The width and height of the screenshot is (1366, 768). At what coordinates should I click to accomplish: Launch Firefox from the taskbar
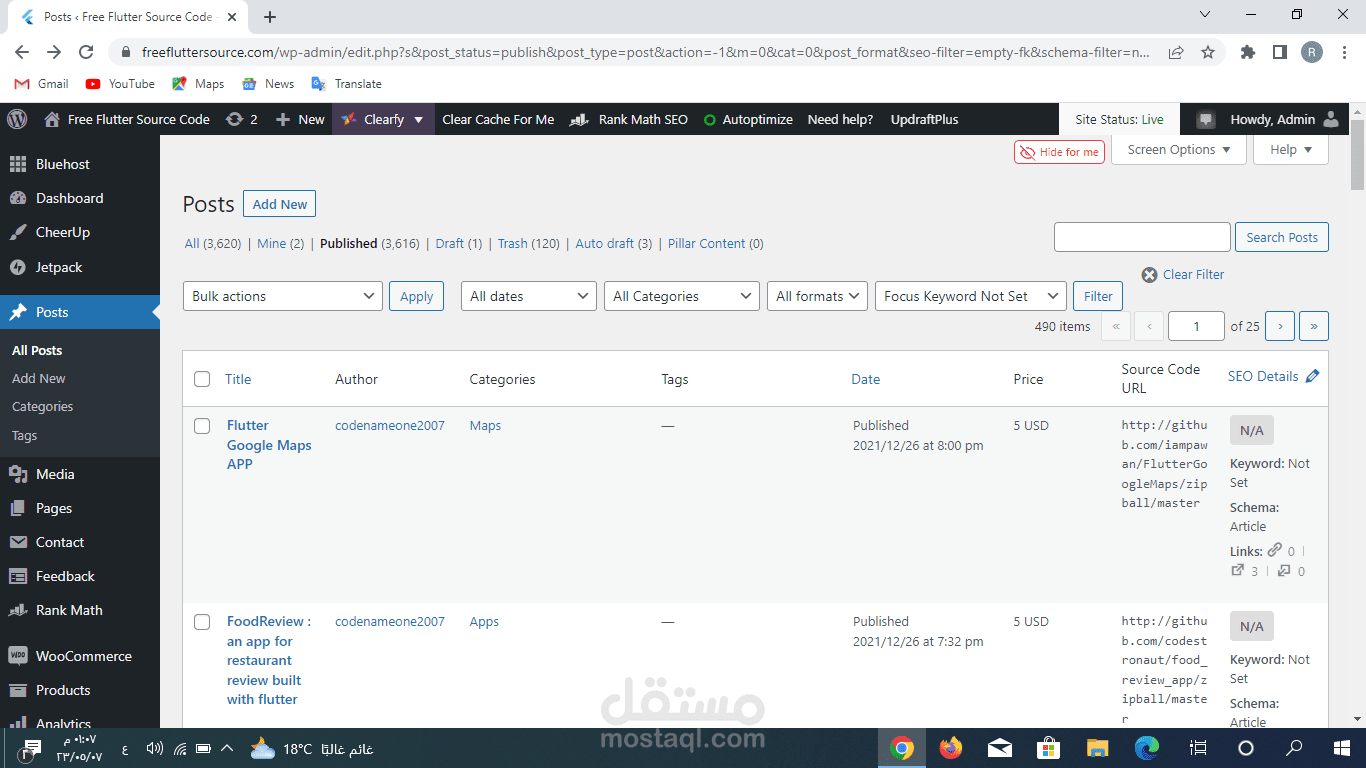click(x=951, y=748)
